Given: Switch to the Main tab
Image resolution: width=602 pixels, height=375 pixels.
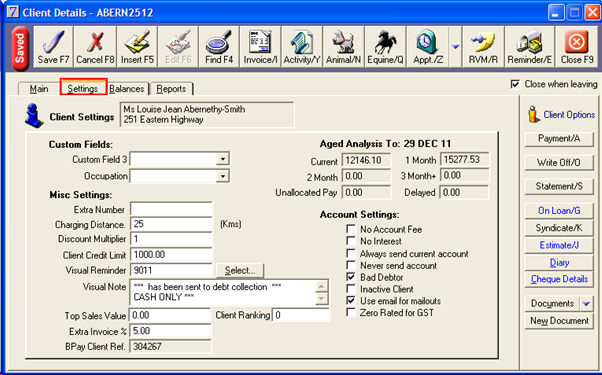Looking at the screenshot, I should point(39,89).
